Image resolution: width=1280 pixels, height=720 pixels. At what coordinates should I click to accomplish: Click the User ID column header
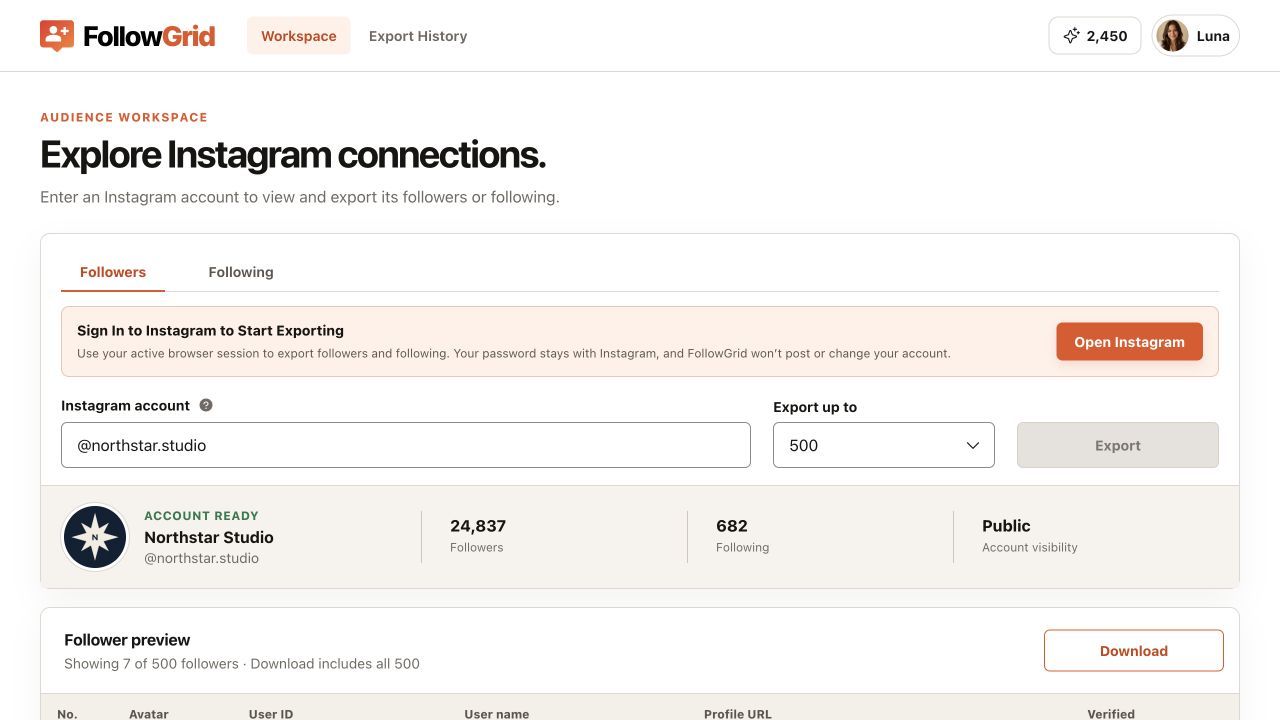point(271,714)
